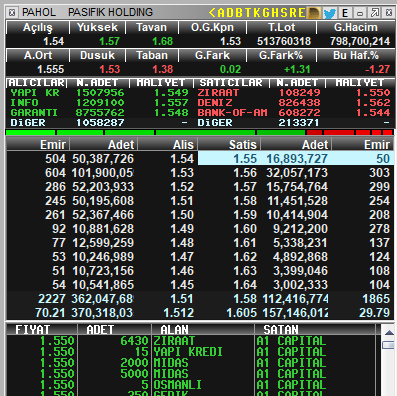Screen dimensions: 397x396
Task: Click the trades list scrollbar thumb
Action: point(389,345)
